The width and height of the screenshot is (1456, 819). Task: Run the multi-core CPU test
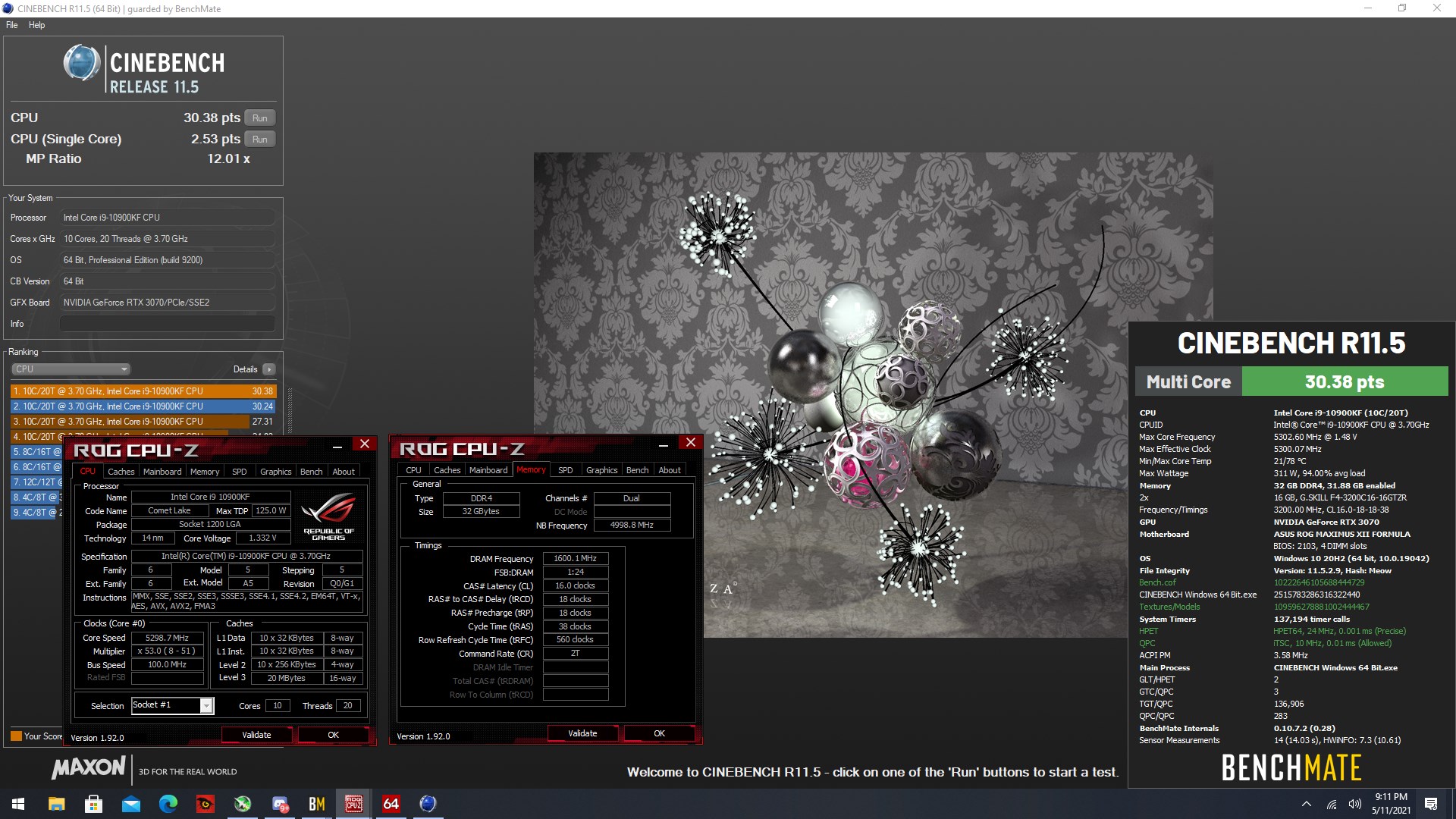(x=259, y=118)
